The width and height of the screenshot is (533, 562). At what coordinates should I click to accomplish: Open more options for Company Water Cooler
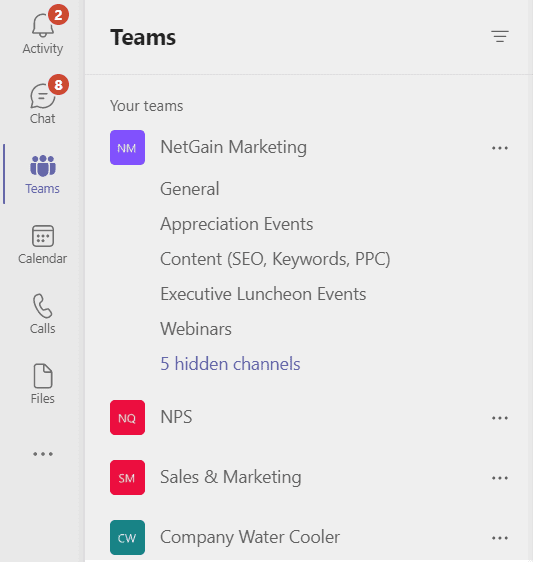(500, 538)
